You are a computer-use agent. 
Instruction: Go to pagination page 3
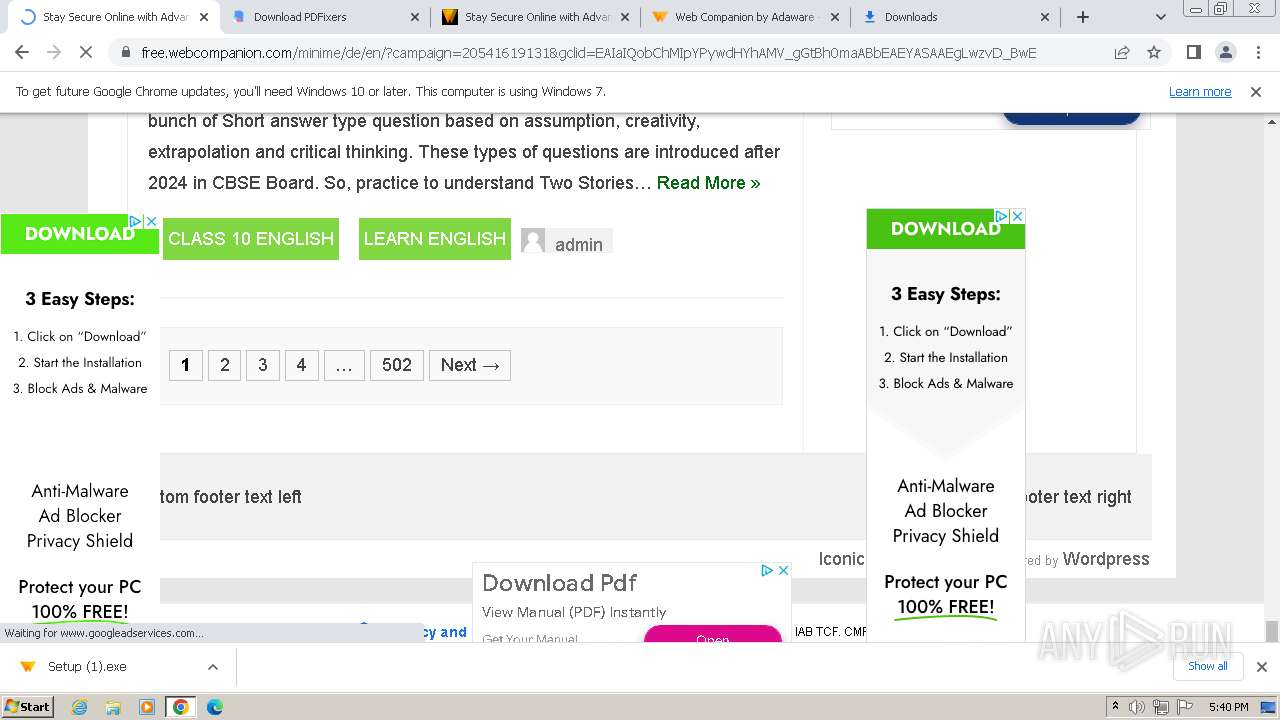pos(263,365)
